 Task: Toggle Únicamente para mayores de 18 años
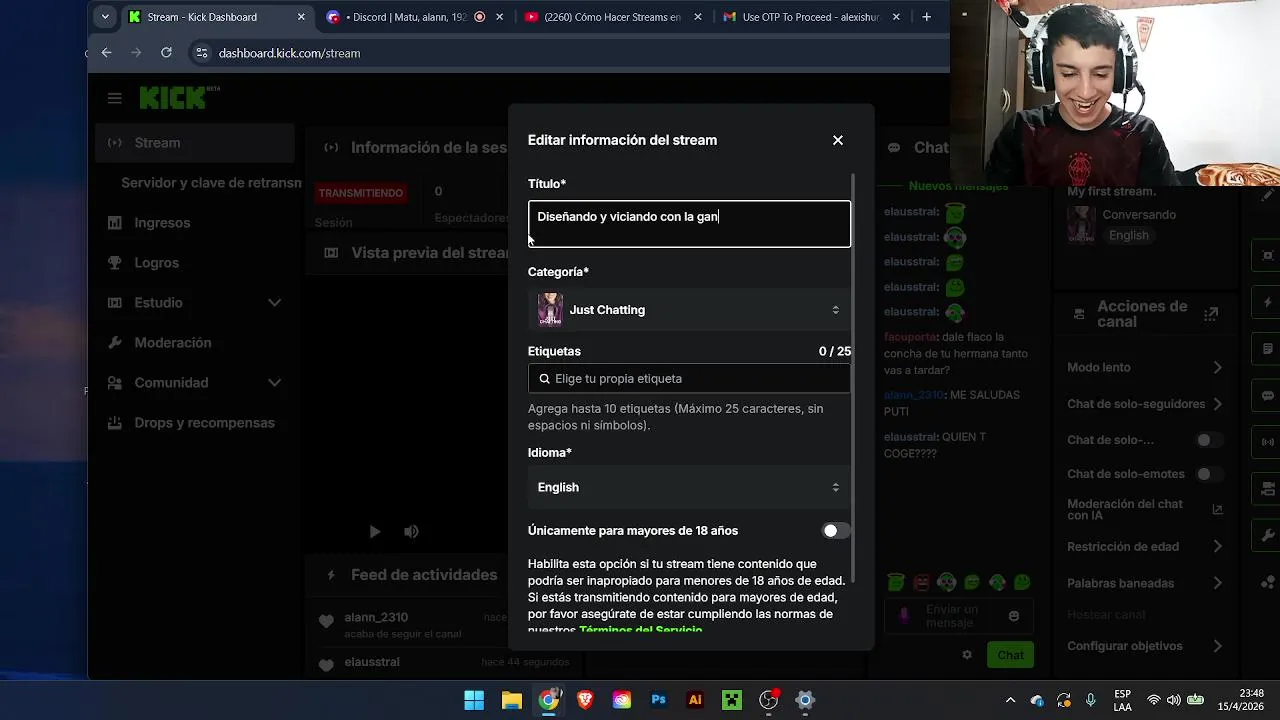click(836, 531)
